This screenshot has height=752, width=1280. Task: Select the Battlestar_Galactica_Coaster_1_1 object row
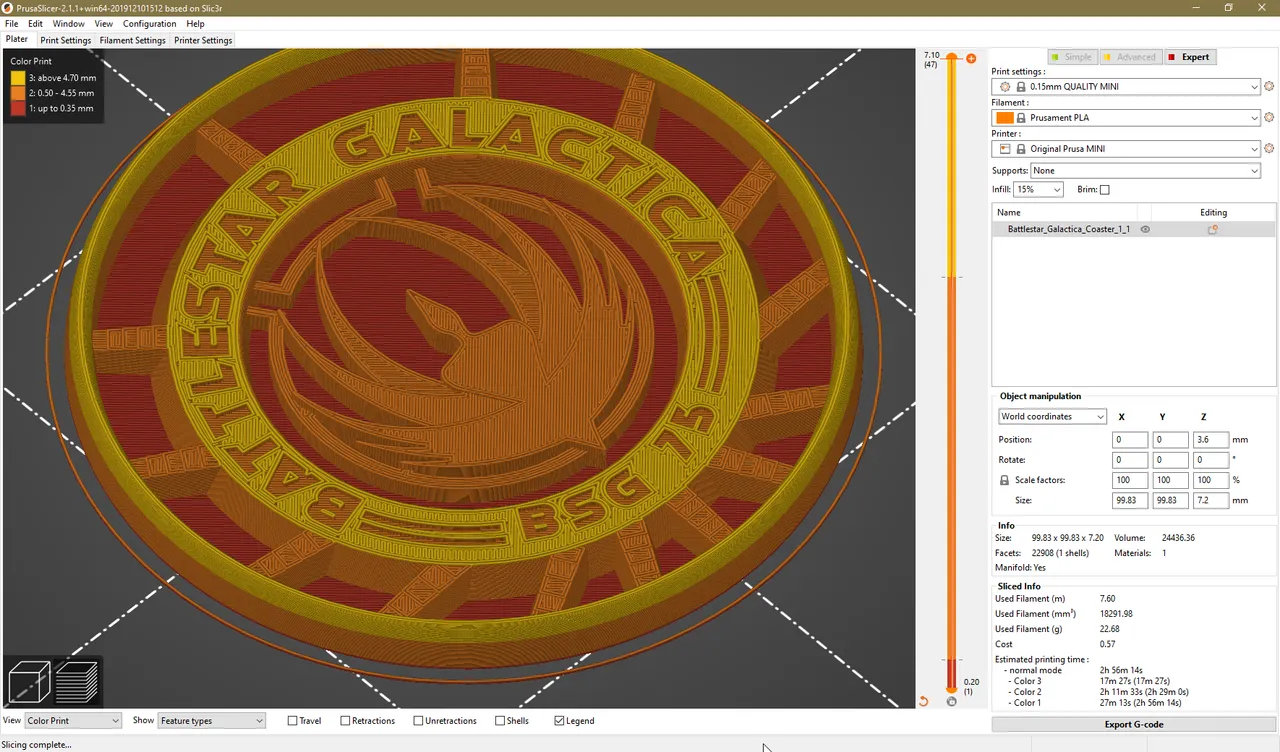[1134, 229]
